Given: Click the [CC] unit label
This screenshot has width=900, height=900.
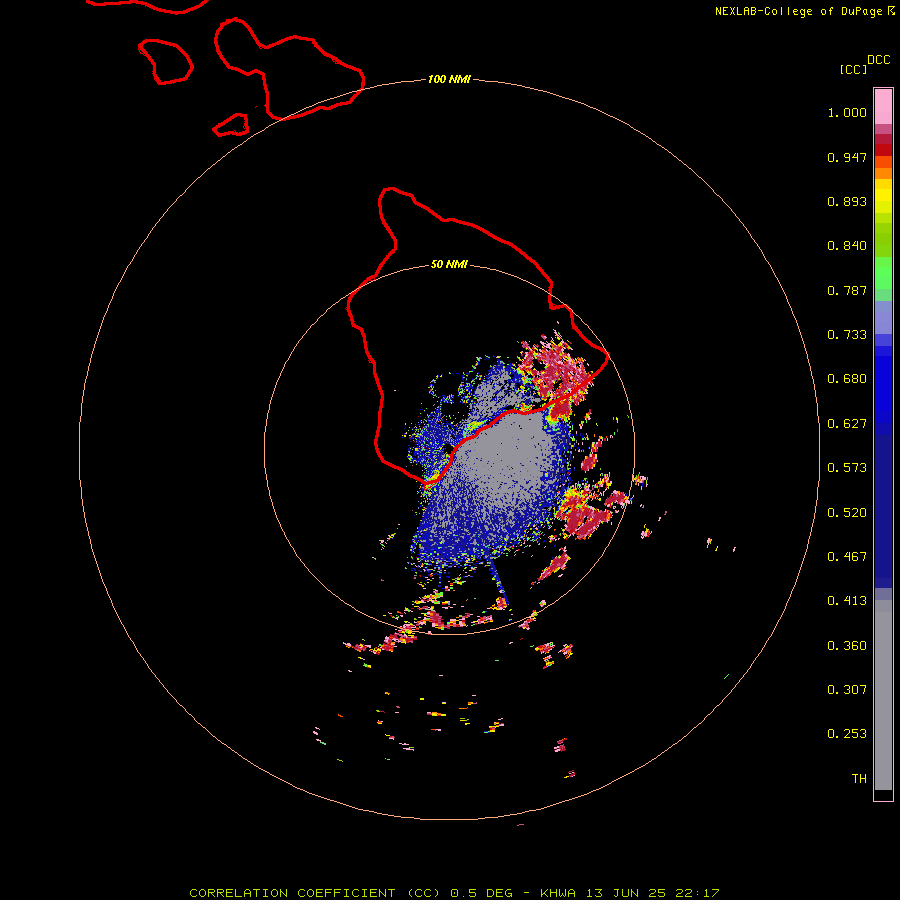Looking at the screenshot, I should pyautogui.click(x=854, y=69).
